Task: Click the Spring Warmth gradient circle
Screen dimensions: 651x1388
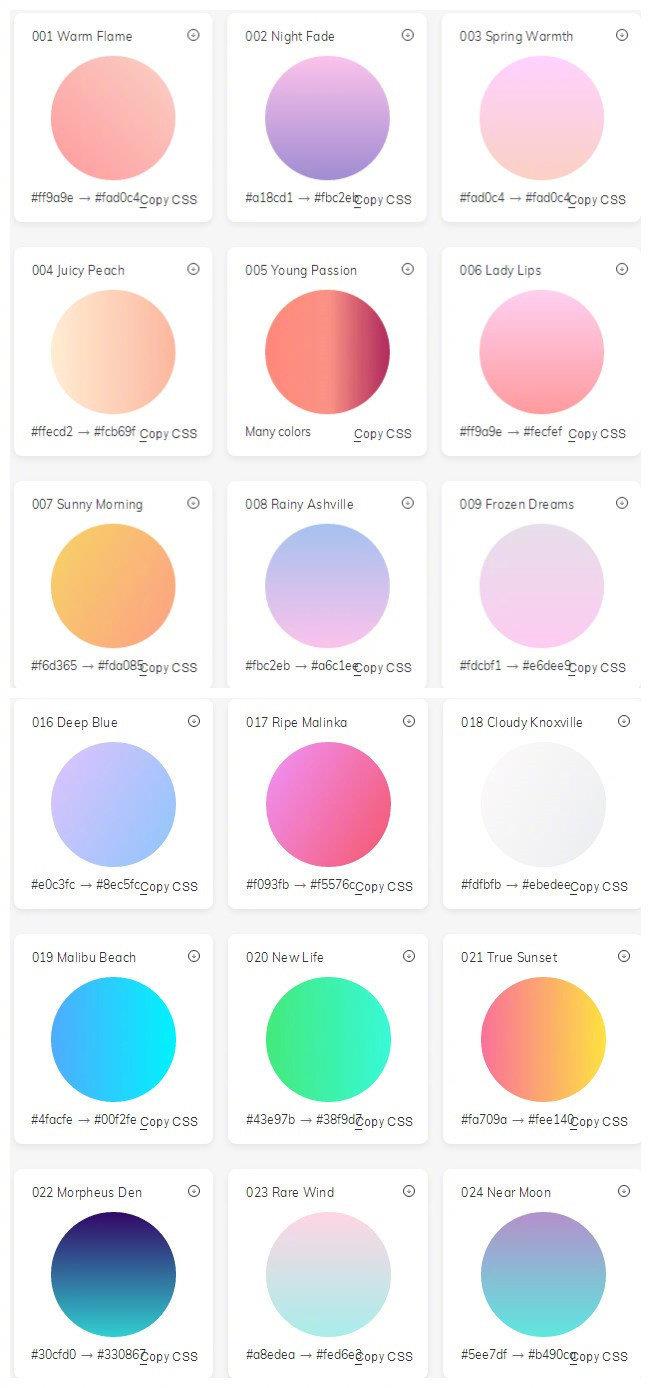Action: (542, 118)
